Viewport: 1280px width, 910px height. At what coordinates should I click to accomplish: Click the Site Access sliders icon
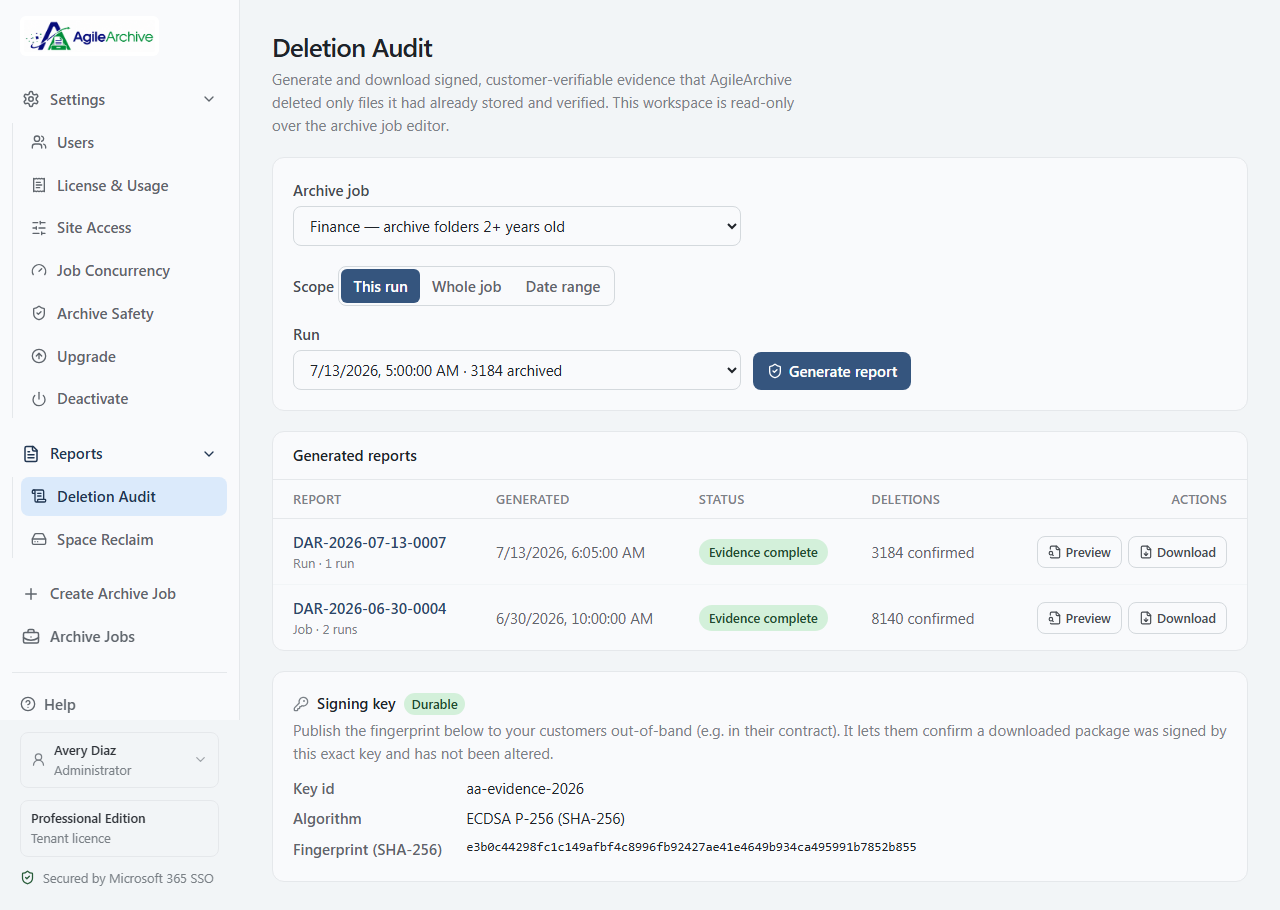(39, 228)
